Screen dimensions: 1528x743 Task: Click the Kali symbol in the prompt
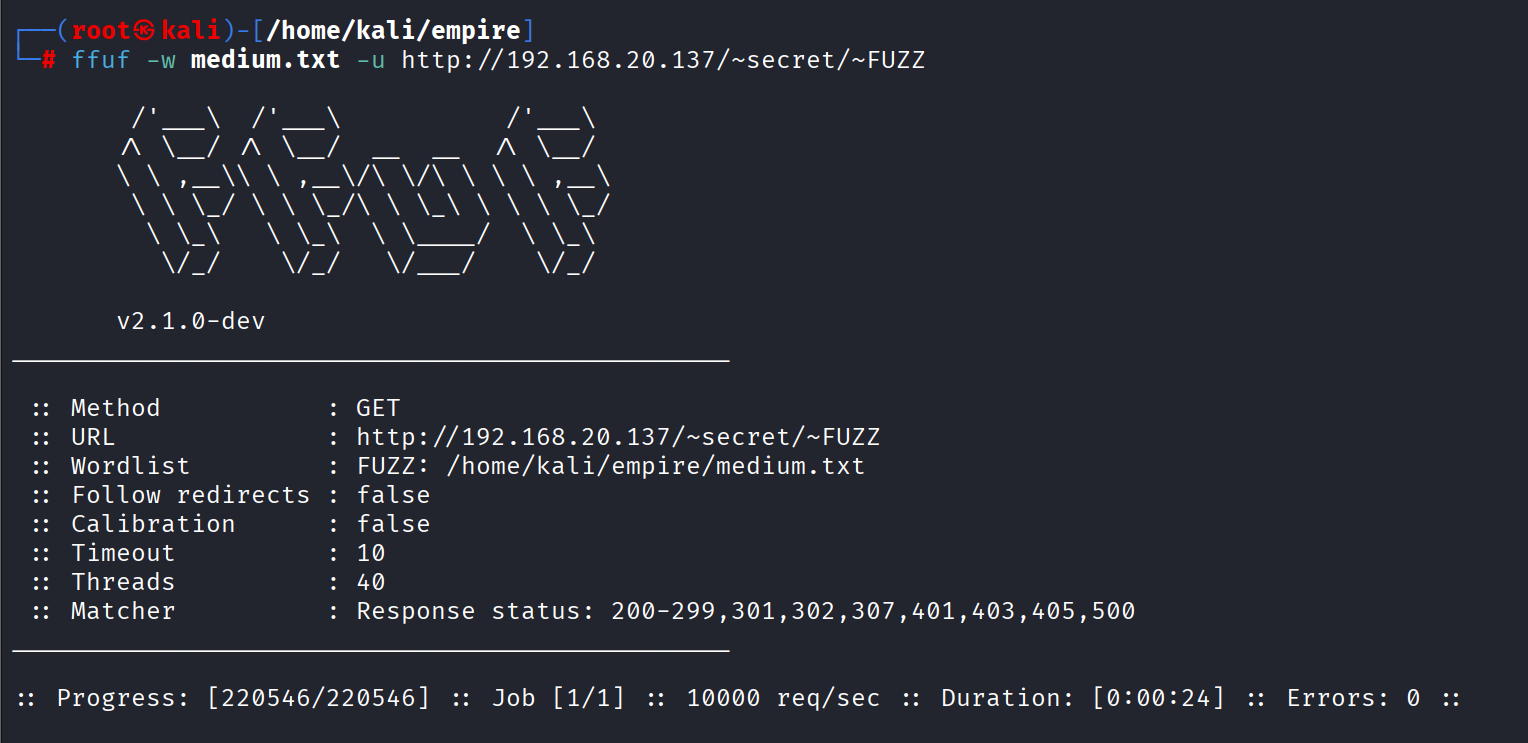(146, 30)
